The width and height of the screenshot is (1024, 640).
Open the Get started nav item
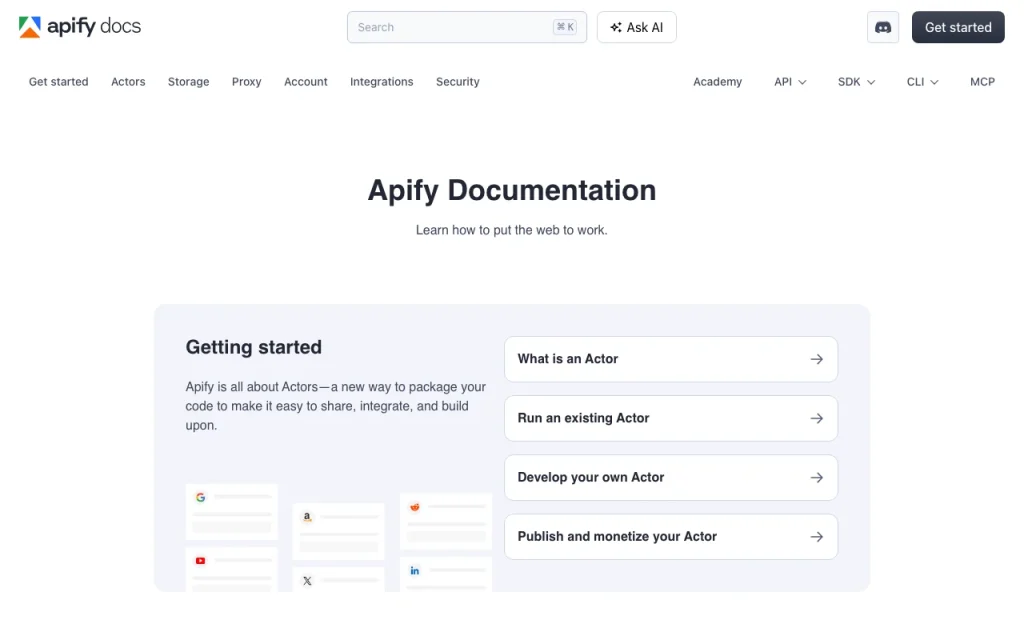pos(58,82)
